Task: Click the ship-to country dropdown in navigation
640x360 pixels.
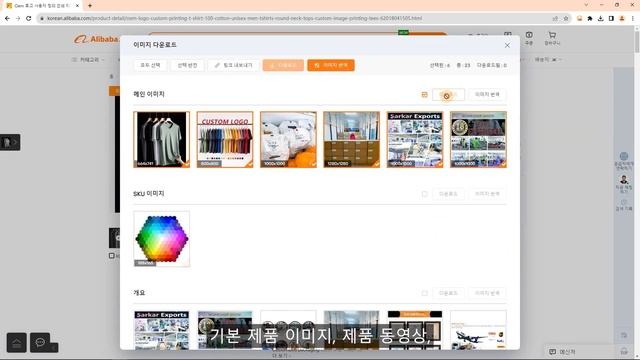Action: (x=548, y=60)
